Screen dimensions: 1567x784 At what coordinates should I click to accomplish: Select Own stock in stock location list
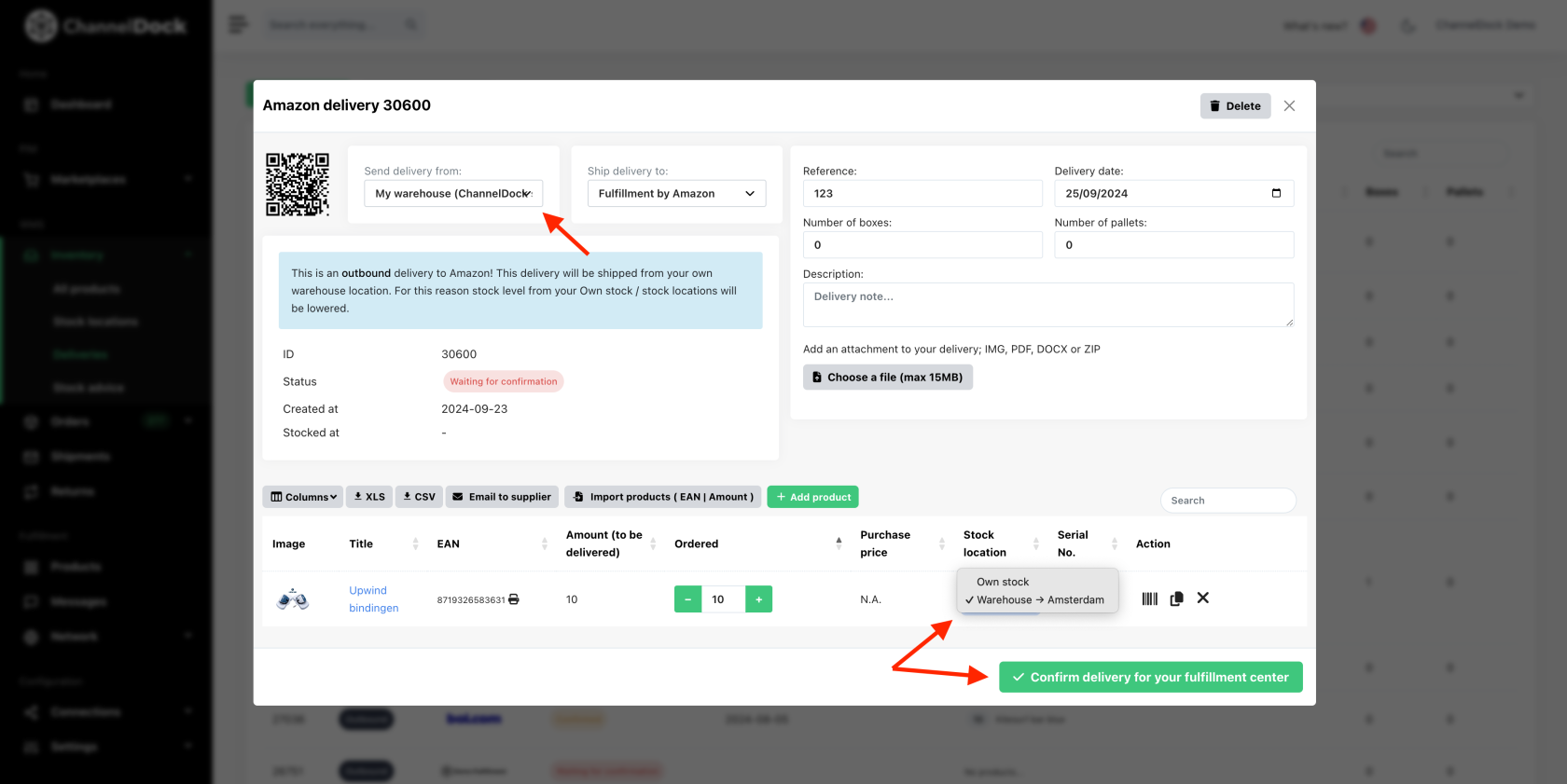click(1002, 582)
